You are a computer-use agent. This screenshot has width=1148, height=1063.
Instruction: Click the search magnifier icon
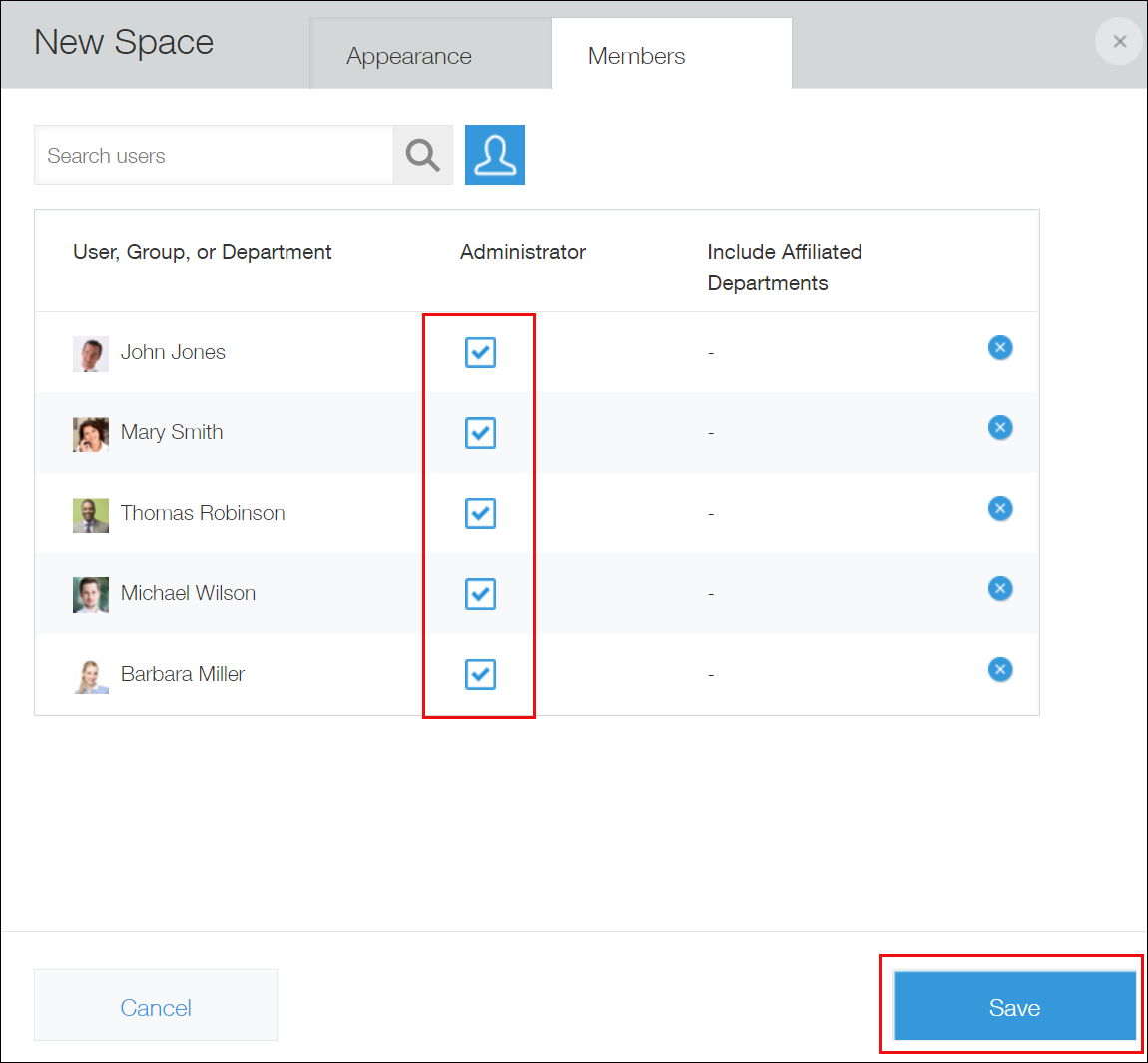422,155
